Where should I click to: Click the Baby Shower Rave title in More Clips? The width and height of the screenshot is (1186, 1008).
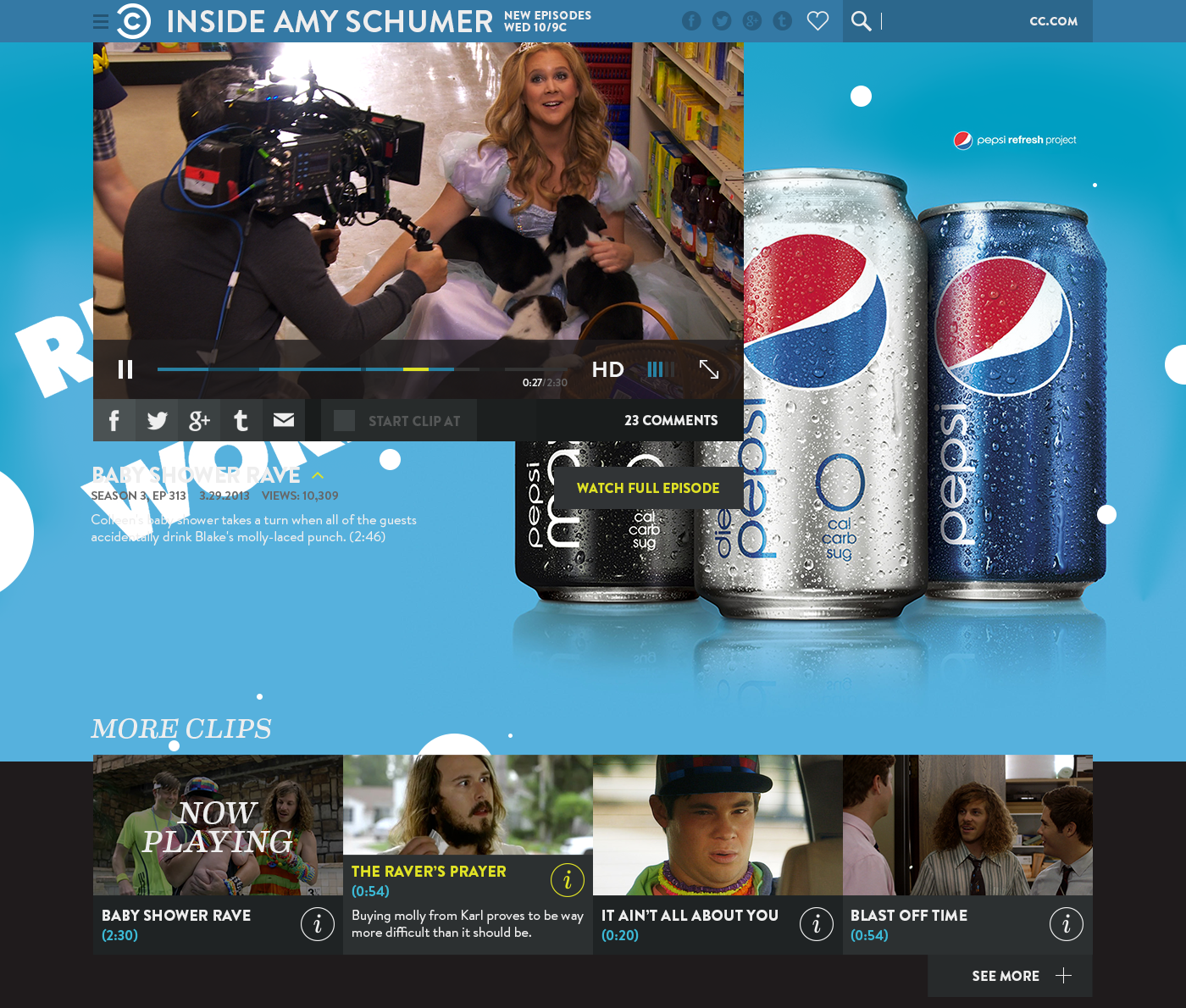coord(176,916)
